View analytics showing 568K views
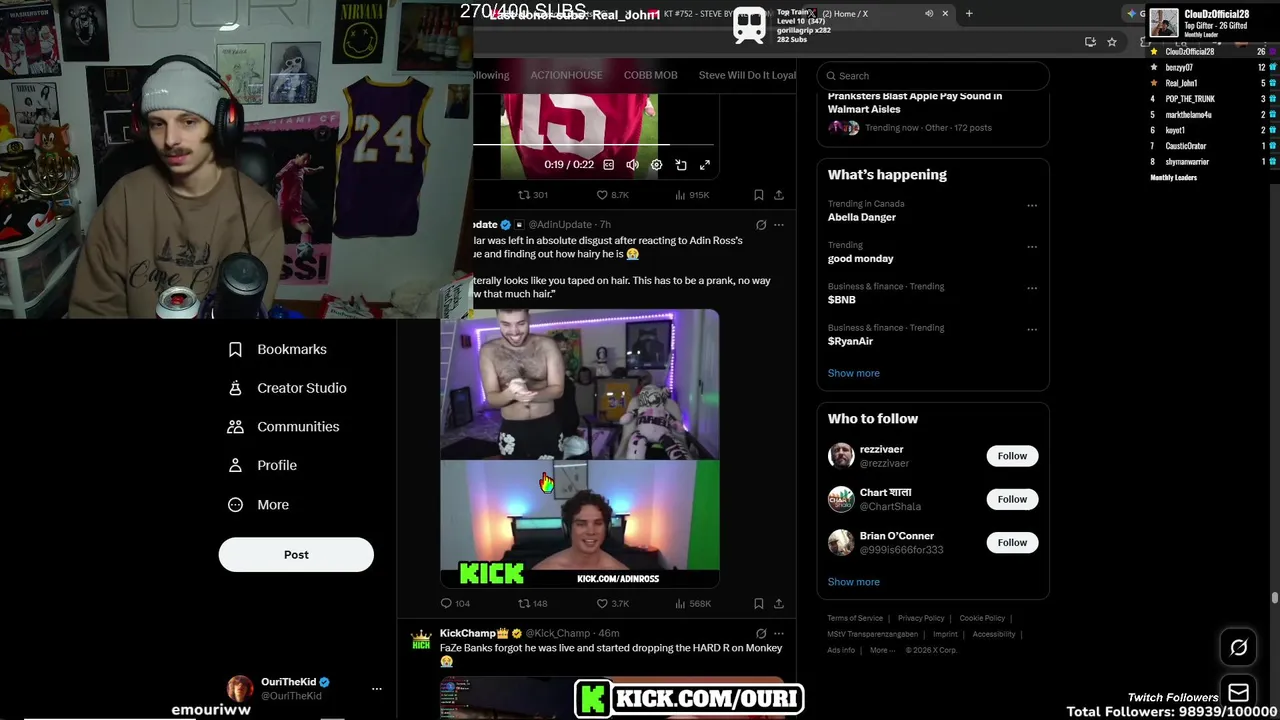Image resolution: width=1280 pixels, height=720 pixels. 692,604
